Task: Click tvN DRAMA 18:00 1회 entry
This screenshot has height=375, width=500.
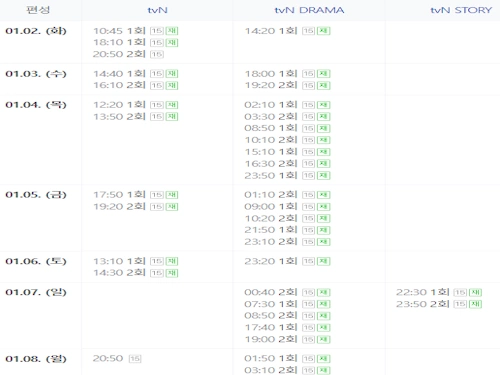Action: coord(287,74)
